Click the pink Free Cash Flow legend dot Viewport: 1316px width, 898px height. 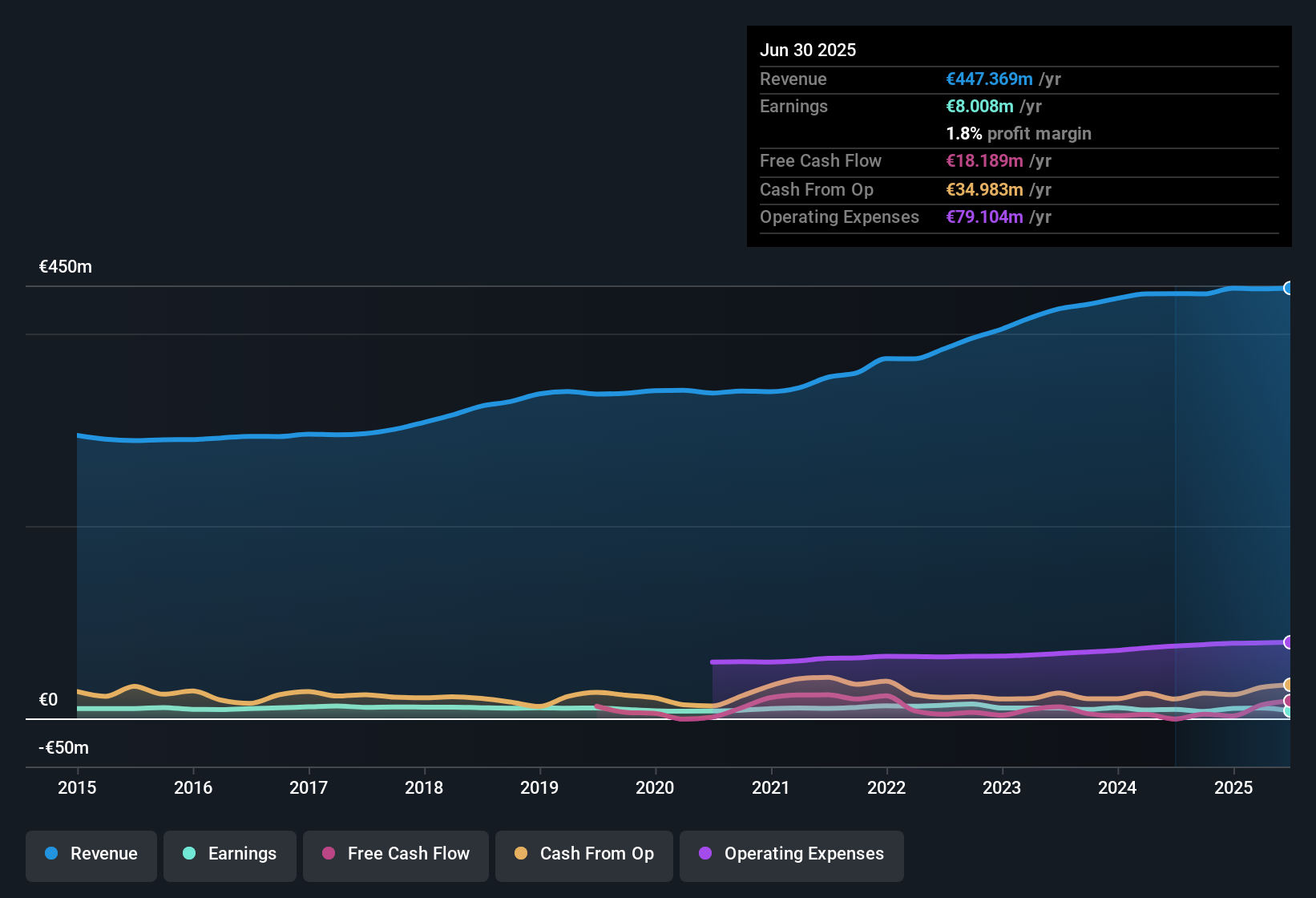point(329,853)
